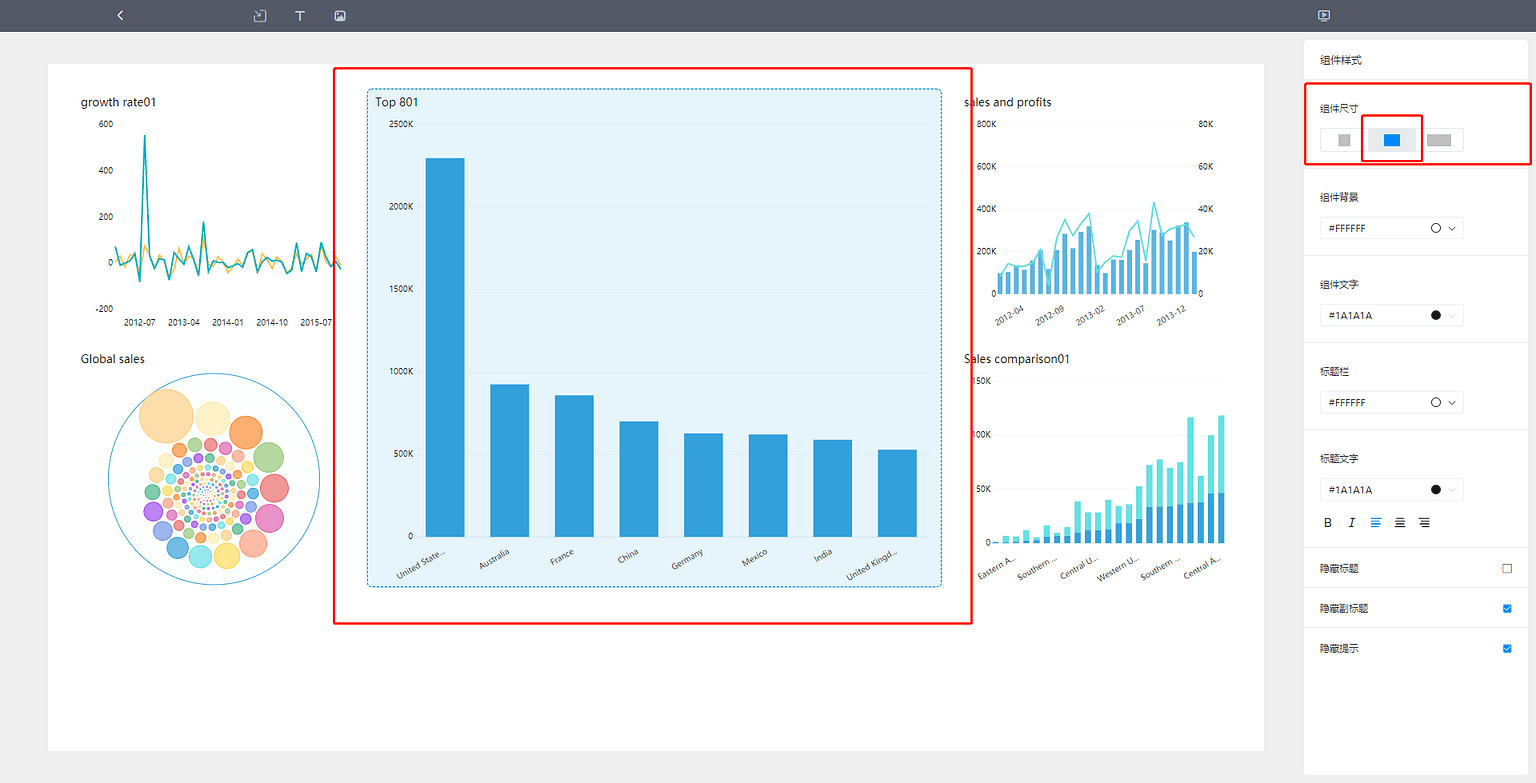Click the 'growth rate01' chart title
Viewport: 1536px width, 783px height.
coord(119,102)
